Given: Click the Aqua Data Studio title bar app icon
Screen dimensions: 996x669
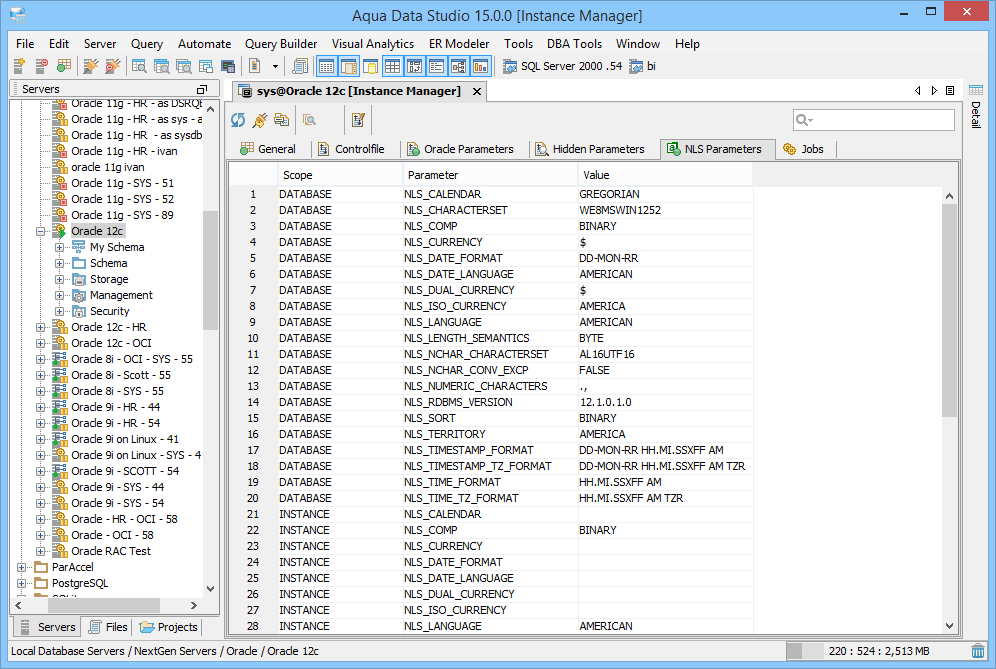Looking at the screenshot, I should [x=18, y=14].
